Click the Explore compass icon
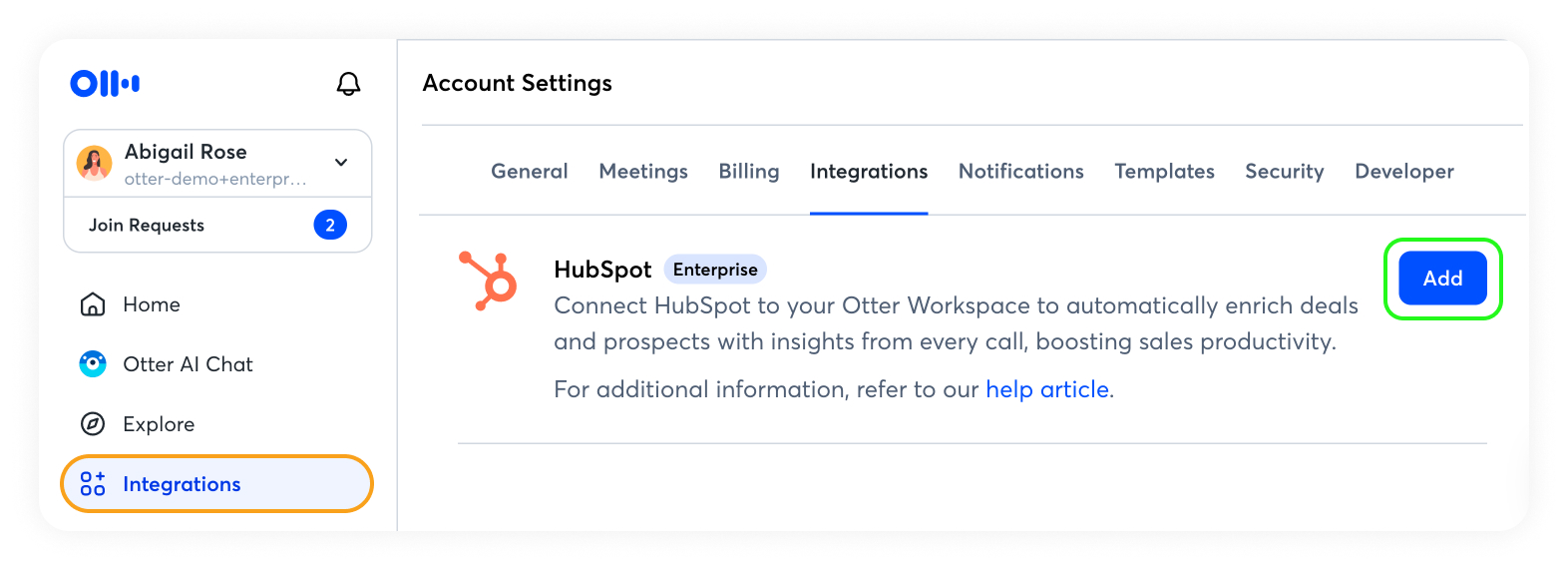Viewport: 1568px width, 570px height. click(93, 424)
